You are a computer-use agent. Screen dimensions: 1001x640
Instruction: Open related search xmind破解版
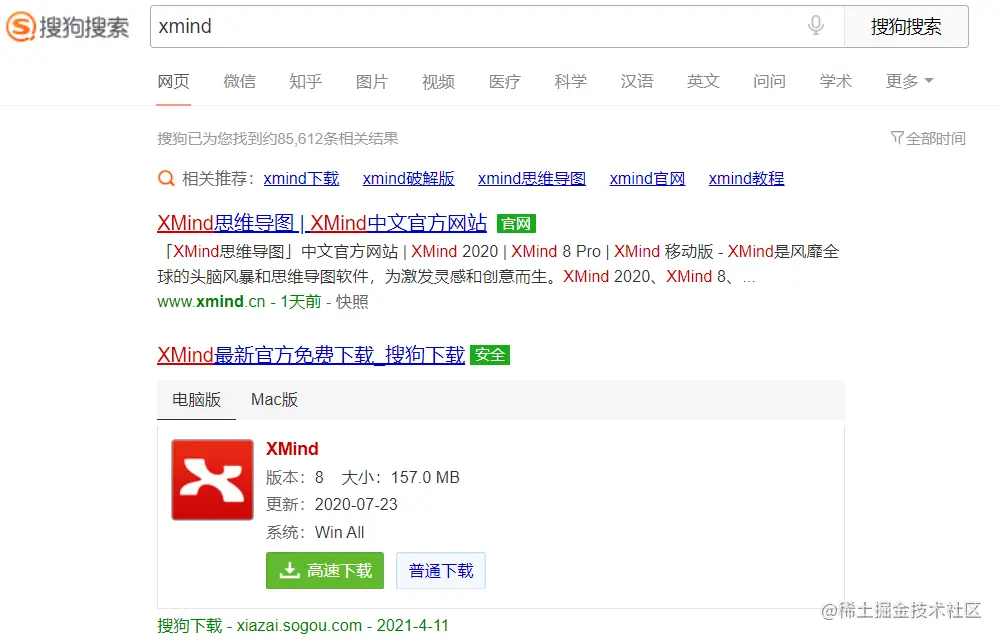(409, 179)
